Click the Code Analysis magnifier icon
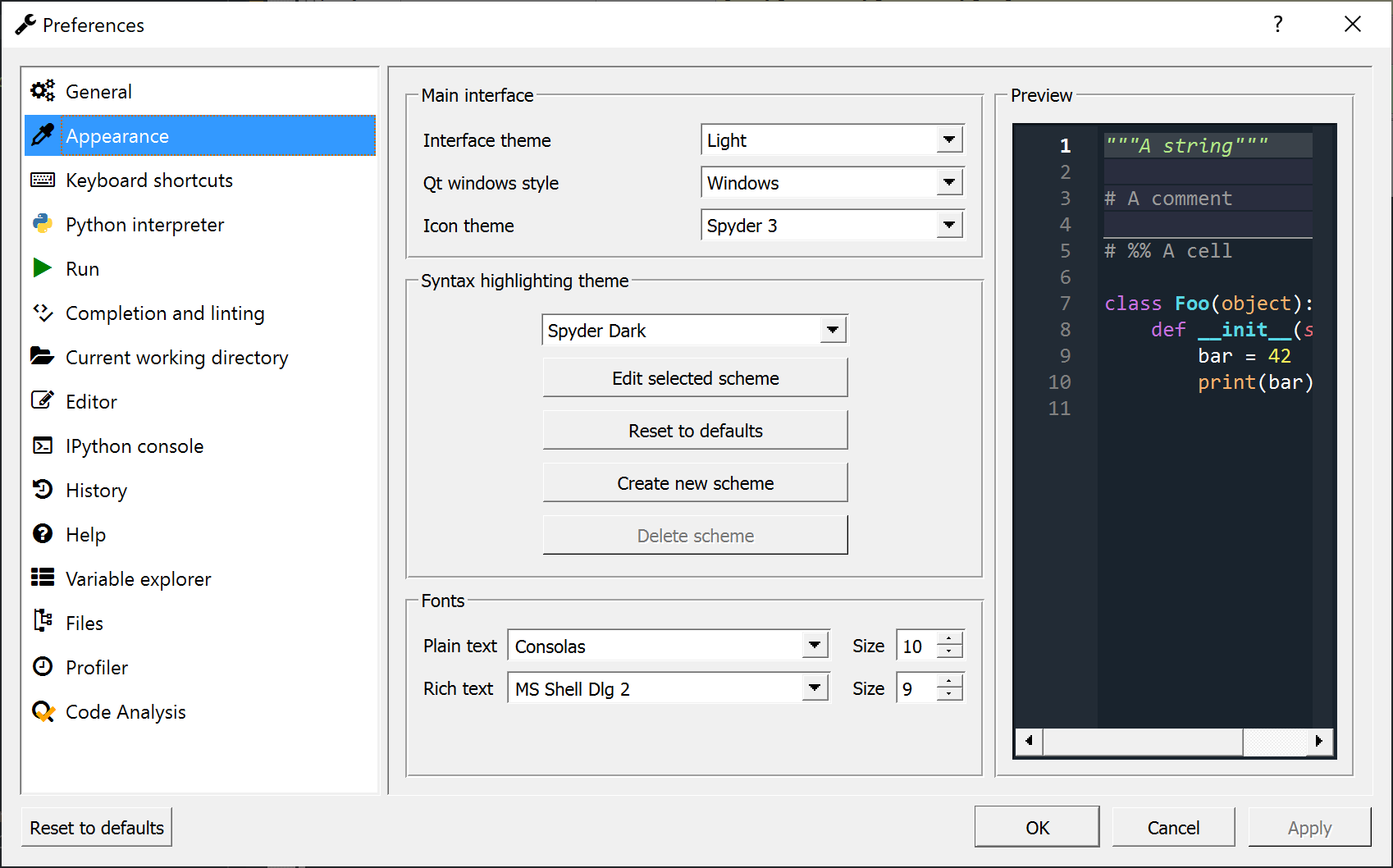This screenshot has width=1393, height=868. tap(43, 711)
